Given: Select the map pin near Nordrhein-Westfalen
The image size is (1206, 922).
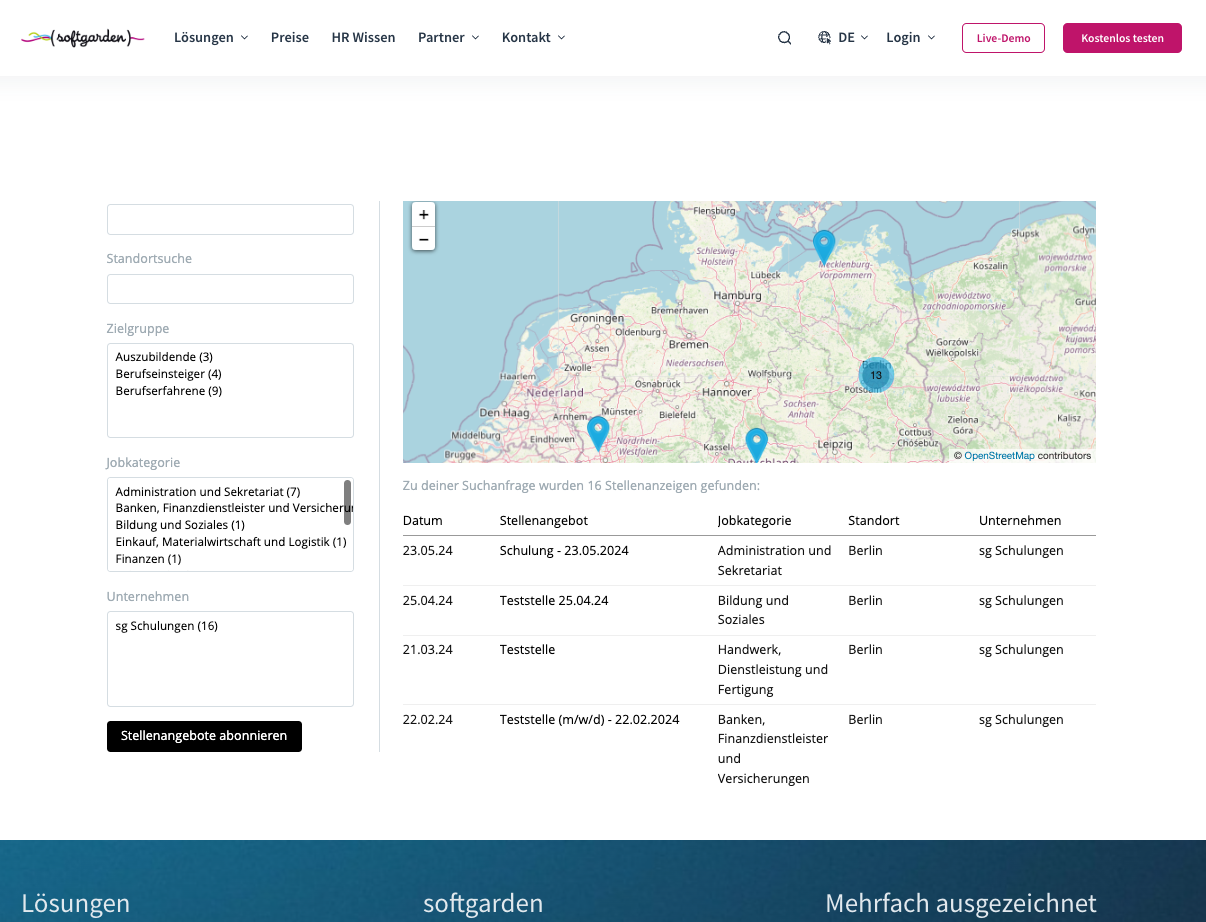Looking at the screenshot, I should pyautogui.click(x=598, y=433).
